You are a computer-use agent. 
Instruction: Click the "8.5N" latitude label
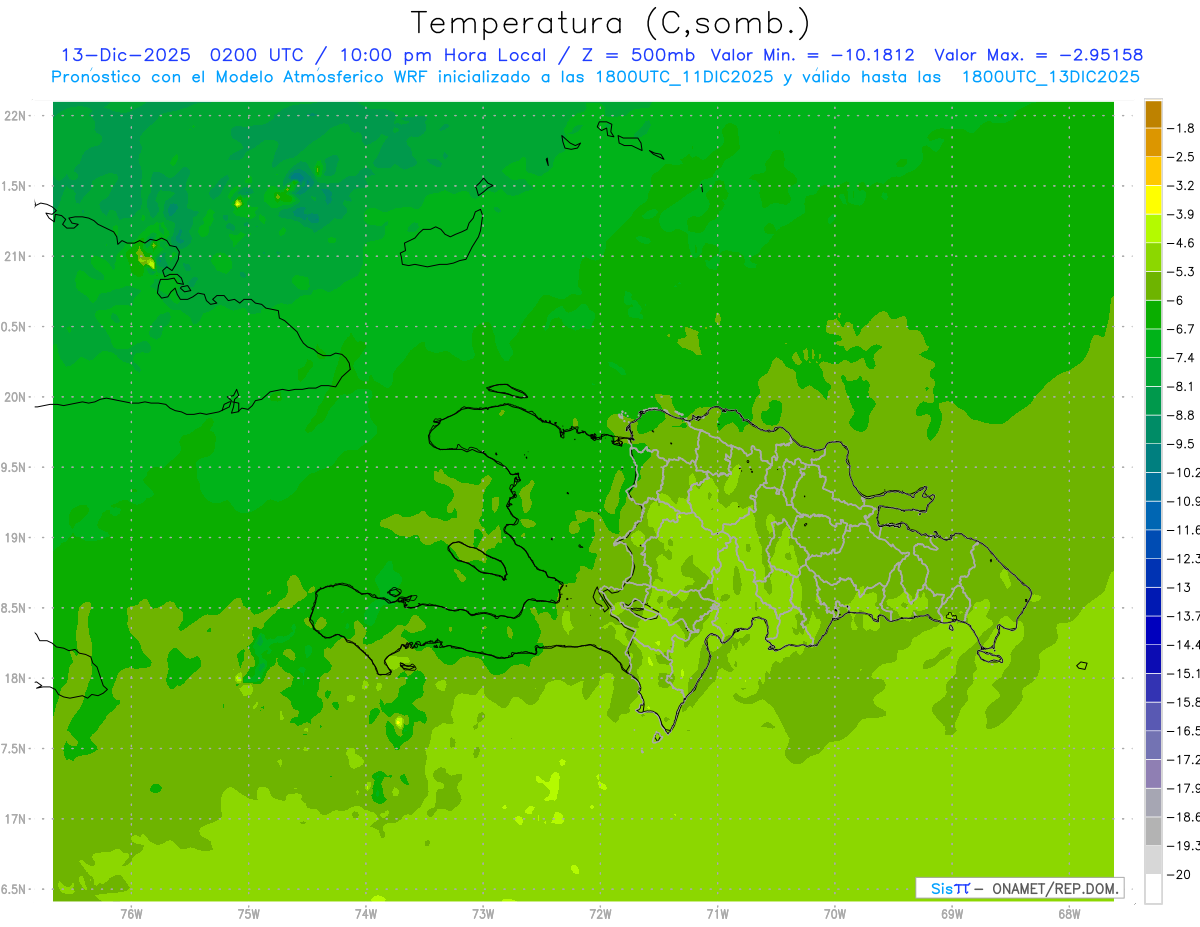(x=15, y=608)
